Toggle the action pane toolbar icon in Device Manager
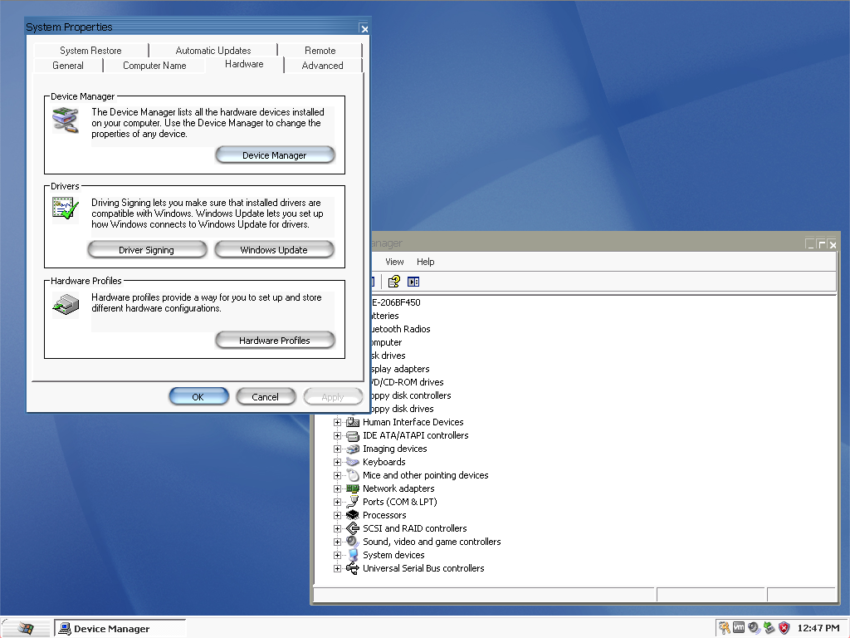 (x=413, y=281)
